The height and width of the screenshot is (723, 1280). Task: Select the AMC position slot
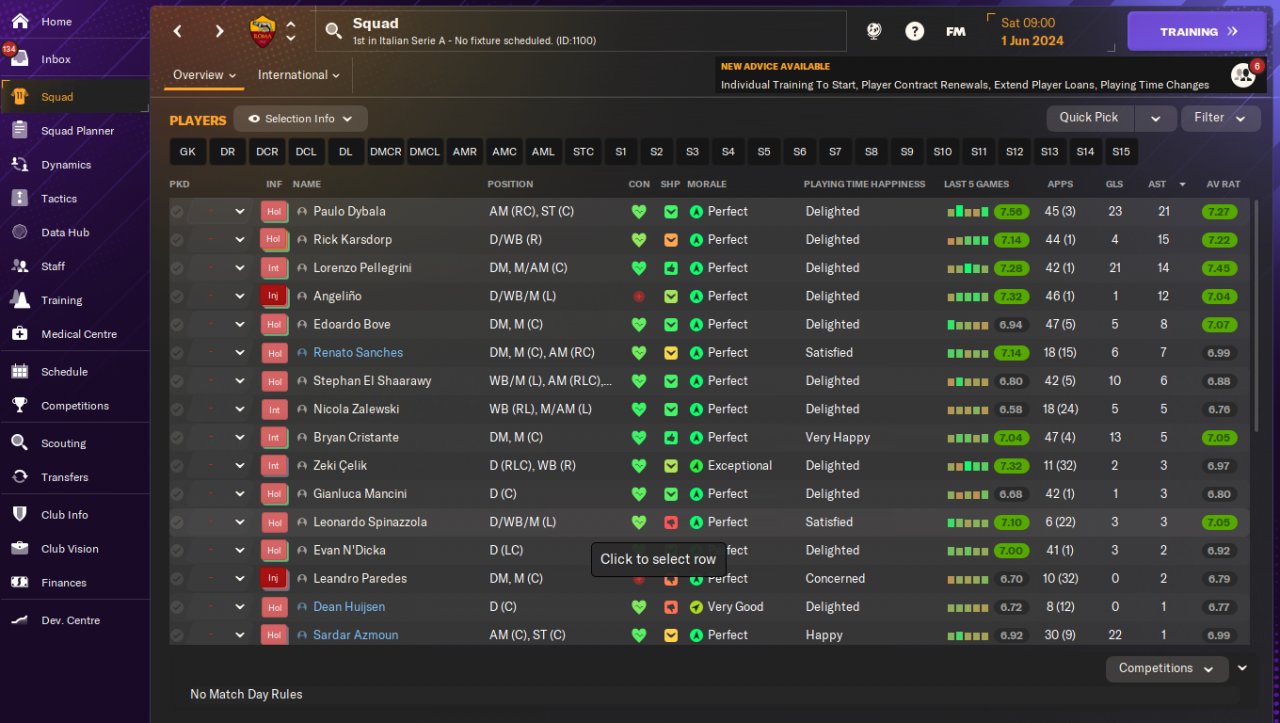pyautogui.click(x=504, y=152)
